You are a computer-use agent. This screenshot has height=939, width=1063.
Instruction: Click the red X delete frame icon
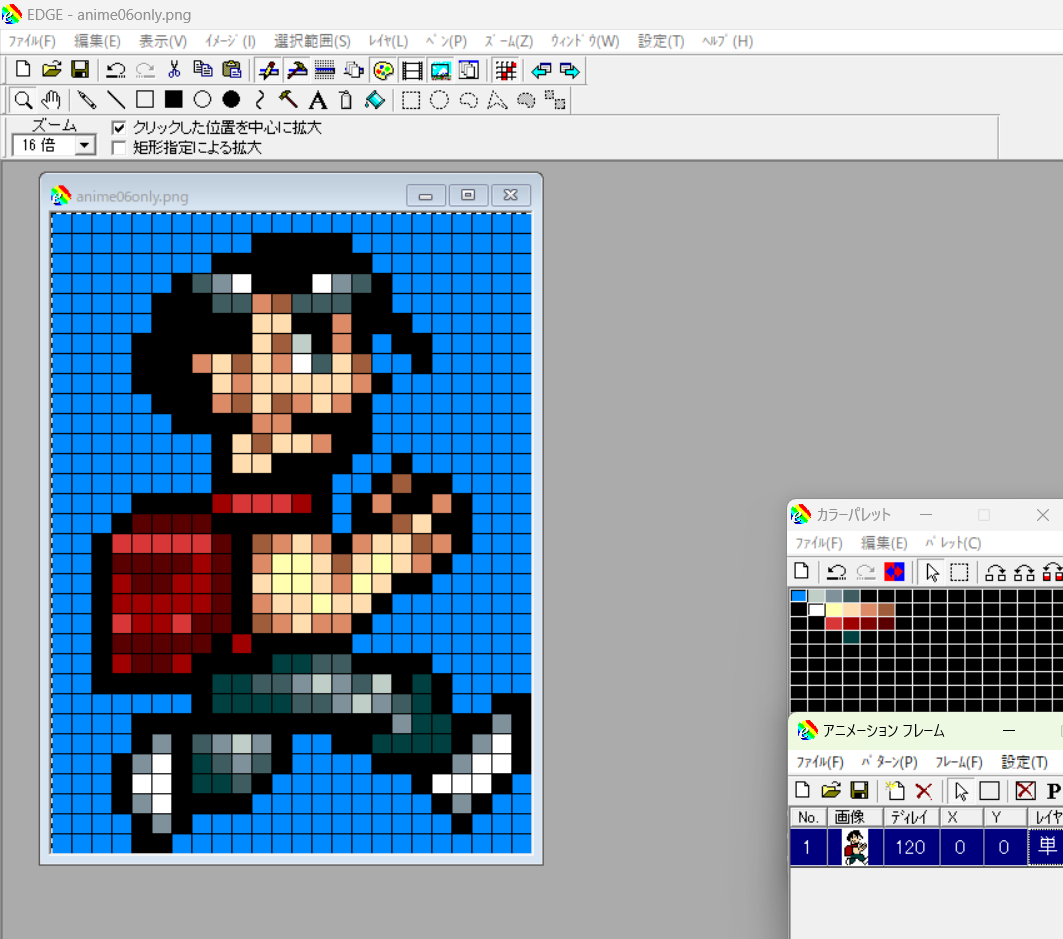pos(923,791)
